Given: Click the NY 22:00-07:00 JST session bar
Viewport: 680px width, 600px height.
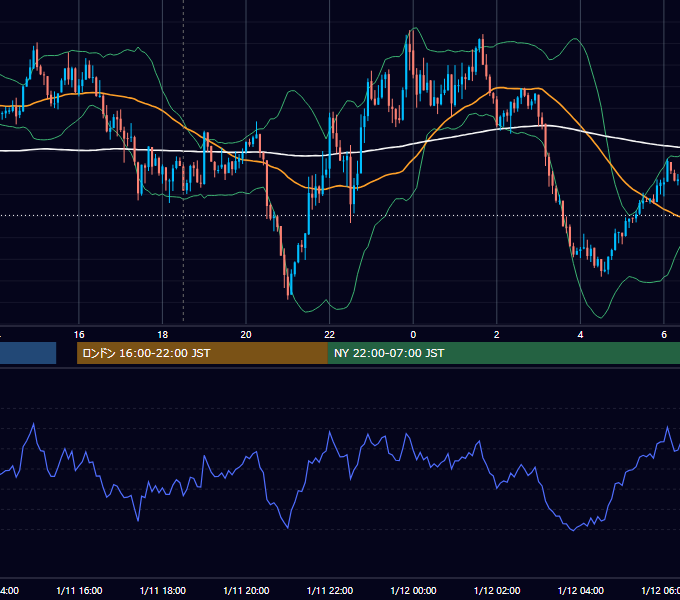Looking at the screenshot, I should 503,353.
